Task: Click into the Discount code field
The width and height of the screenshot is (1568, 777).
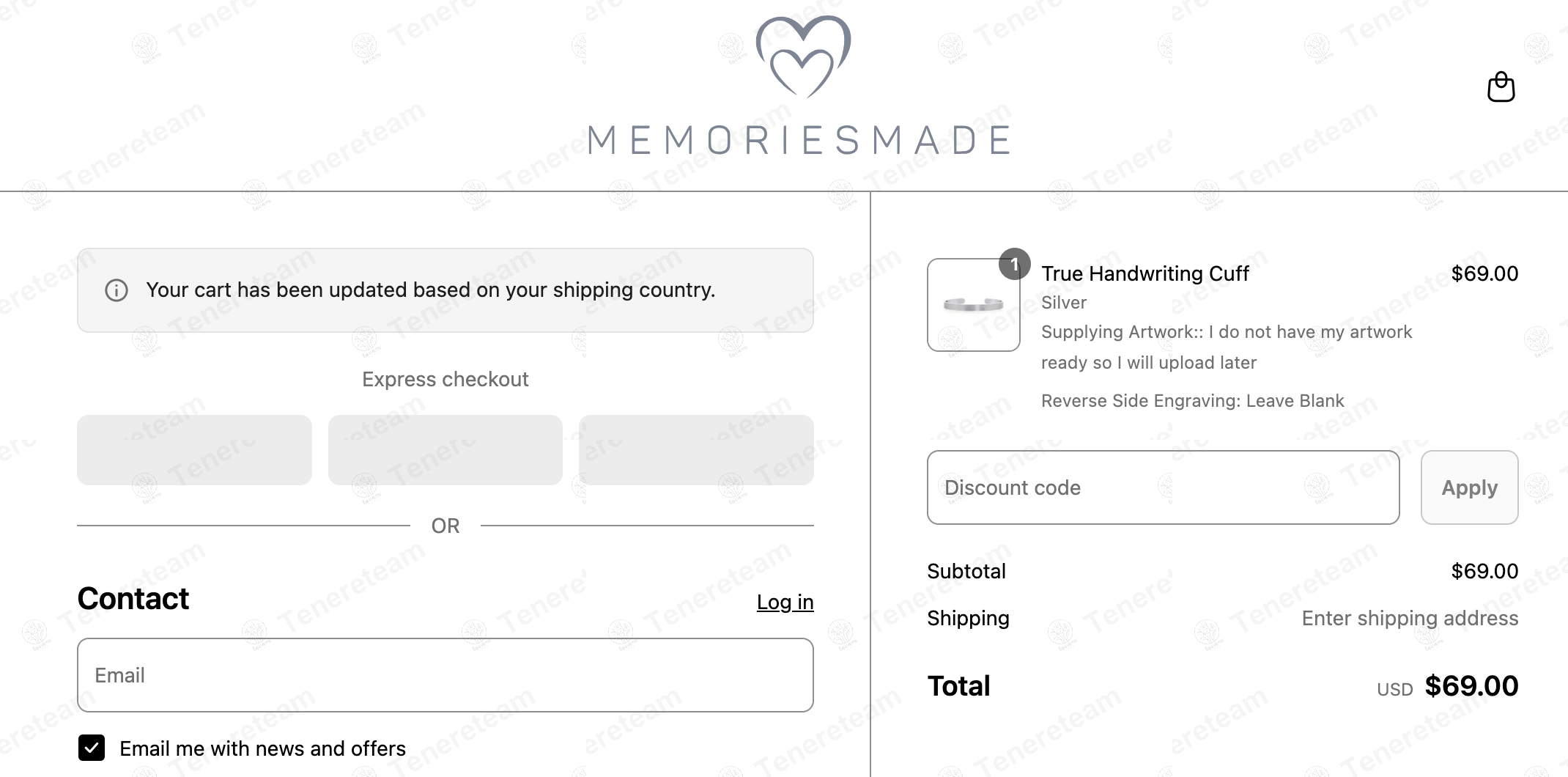Action: 1163,487
